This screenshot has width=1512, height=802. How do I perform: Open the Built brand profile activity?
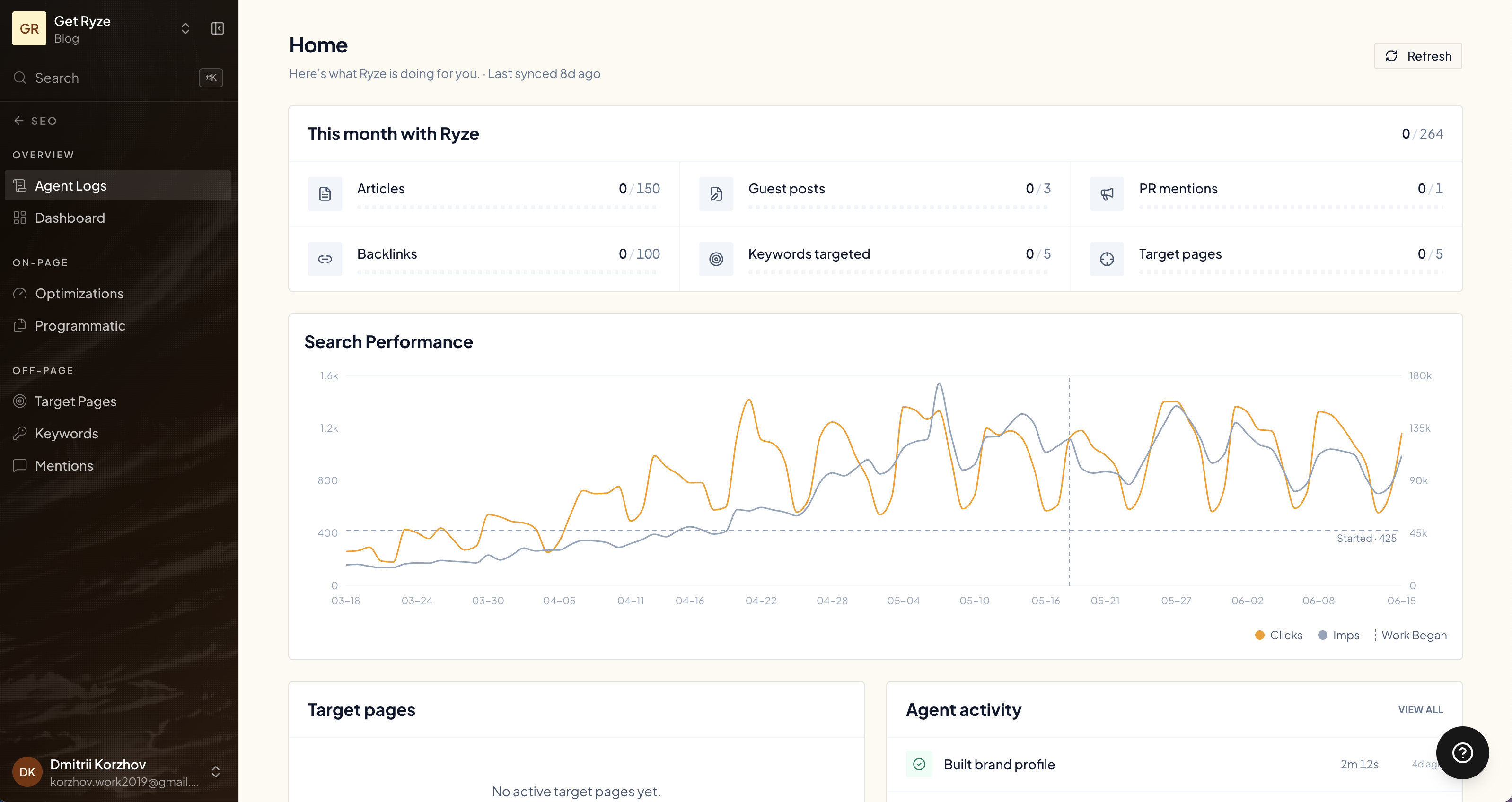click(1174, 764)
